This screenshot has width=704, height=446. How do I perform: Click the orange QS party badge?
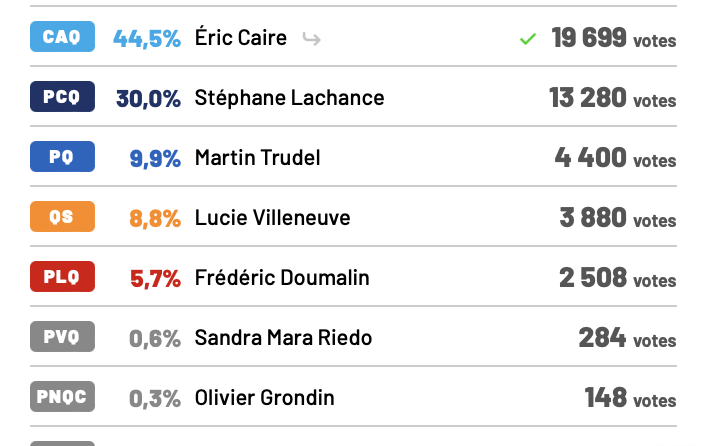62,216
